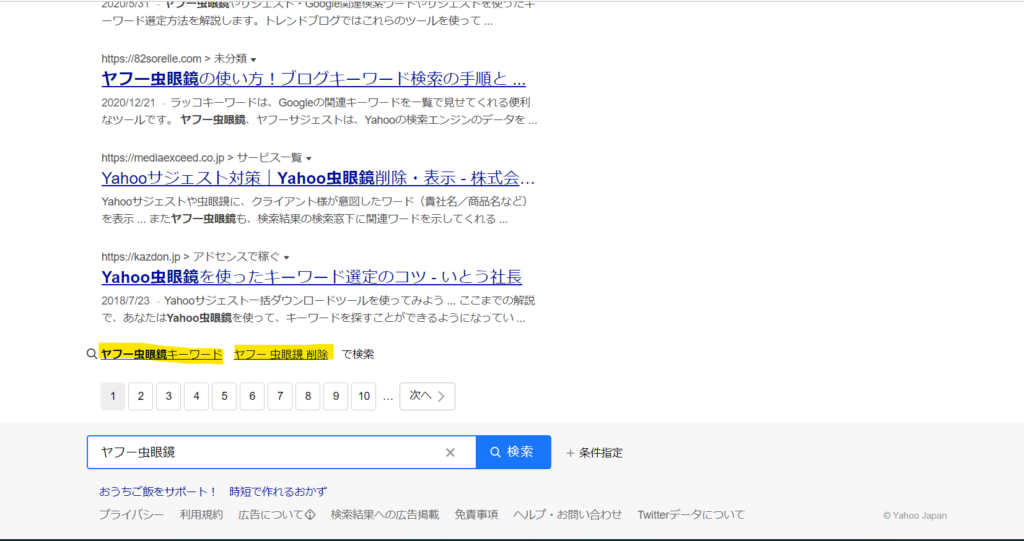The image size is (1024, 541).
Task: Expand dropdown arrow next to 82sorelle.com 未分類
Action: [253, 59]
